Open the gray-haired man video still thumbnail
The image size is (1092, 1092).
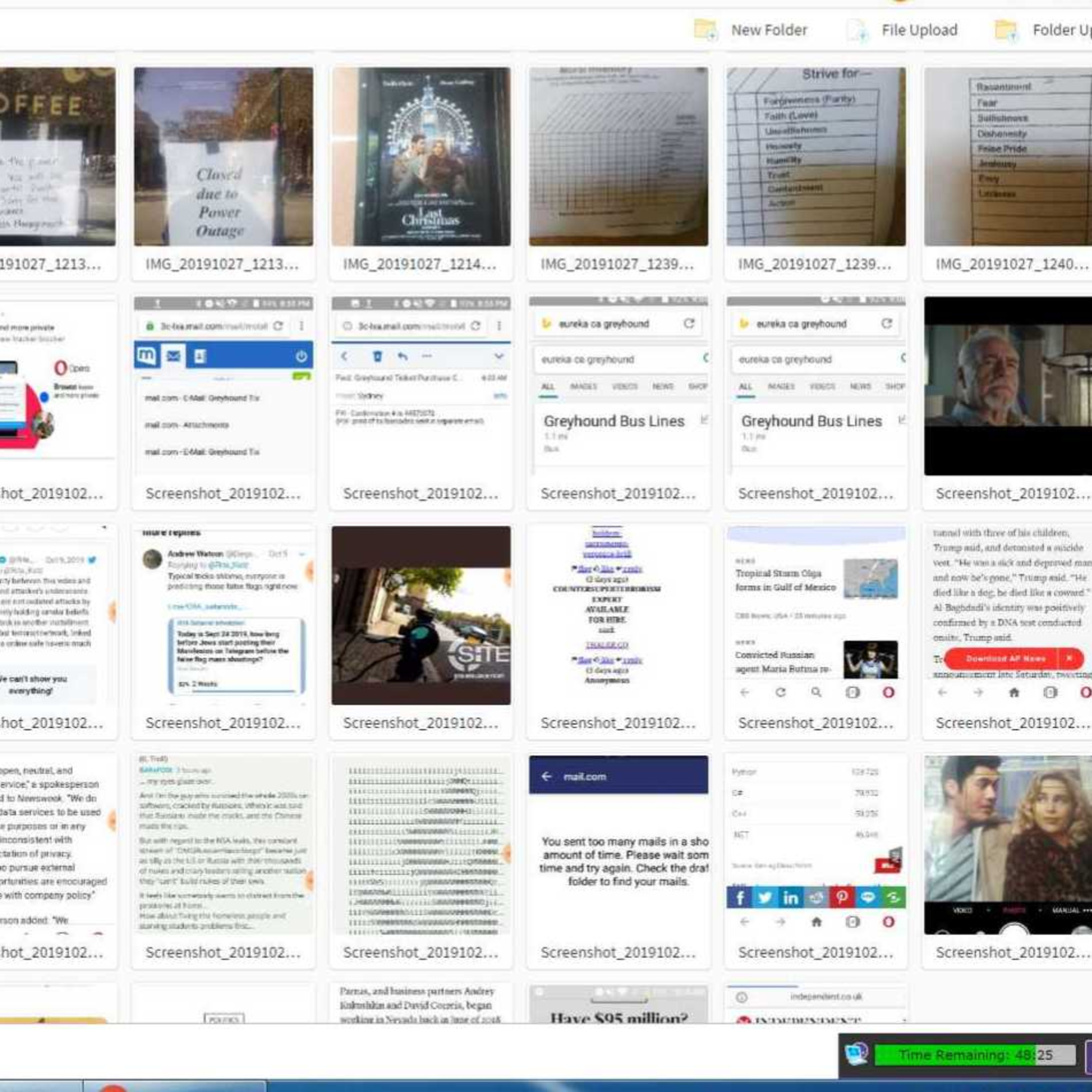pyautogui.click(x=1008, y=386)
